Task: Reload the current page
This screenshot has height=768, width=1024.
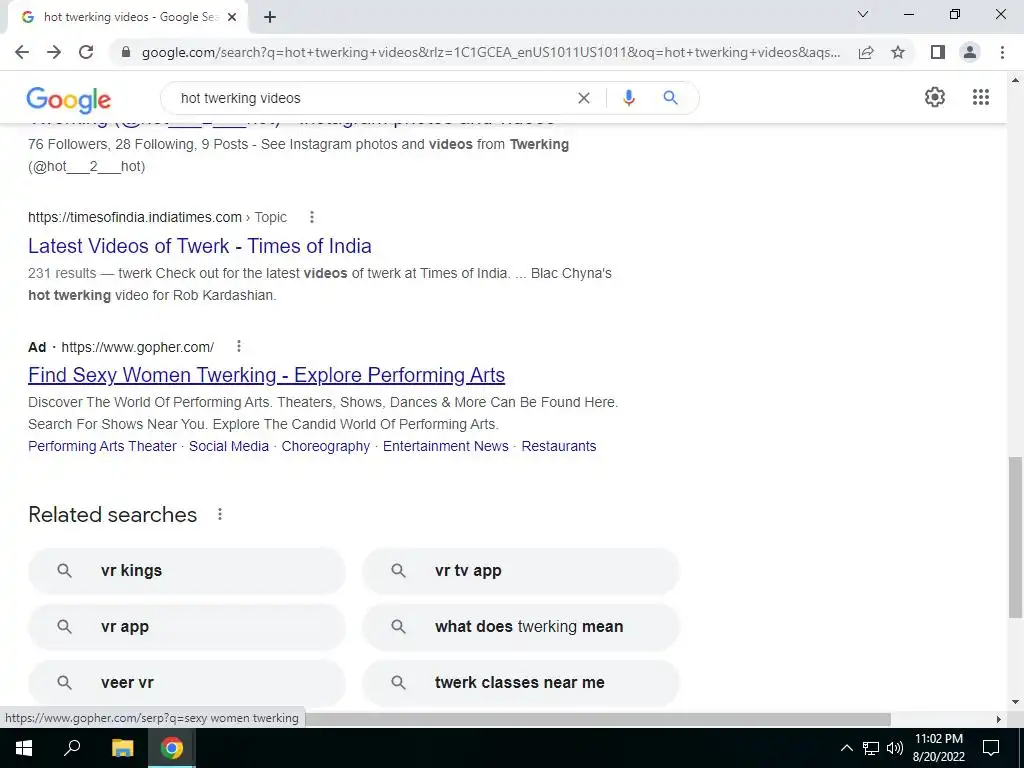Action: pyautogui.click(x=86, y=52)
